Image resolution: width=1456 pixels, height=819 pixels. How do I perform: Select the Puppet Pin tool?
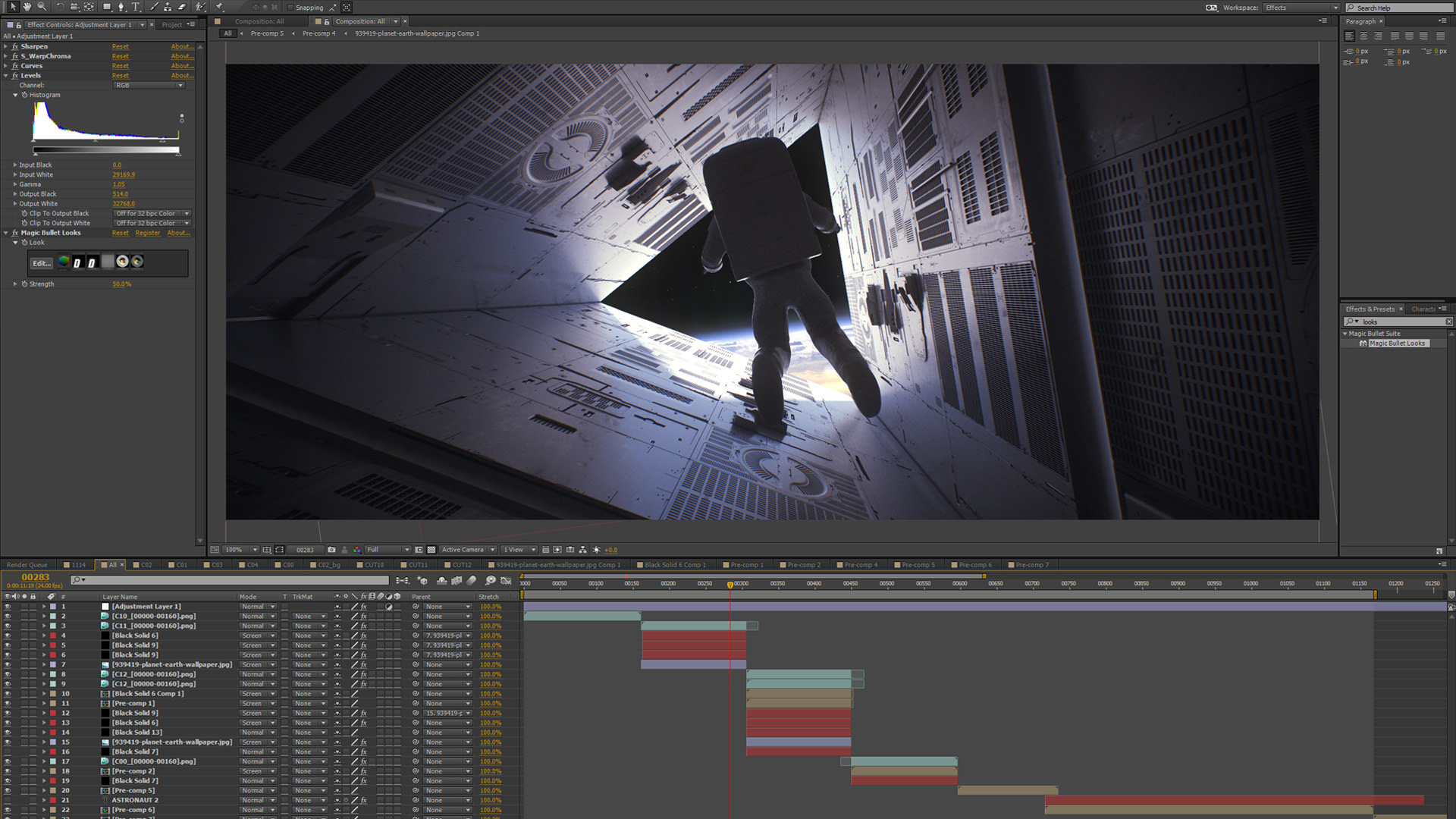(x=220, y=7)
